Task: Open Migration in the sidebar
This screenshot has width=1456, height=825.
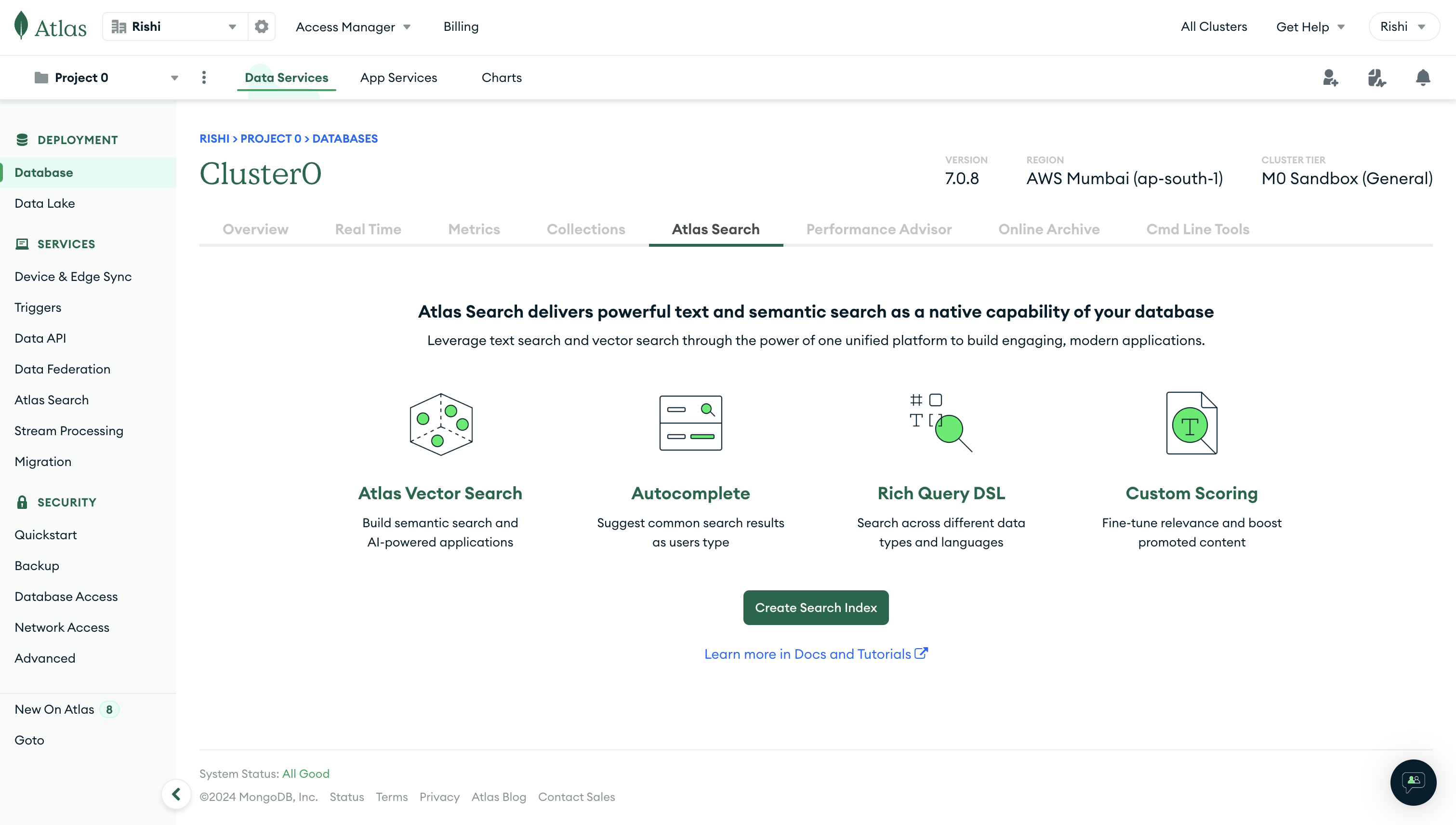Action: (x=43, y=462)
